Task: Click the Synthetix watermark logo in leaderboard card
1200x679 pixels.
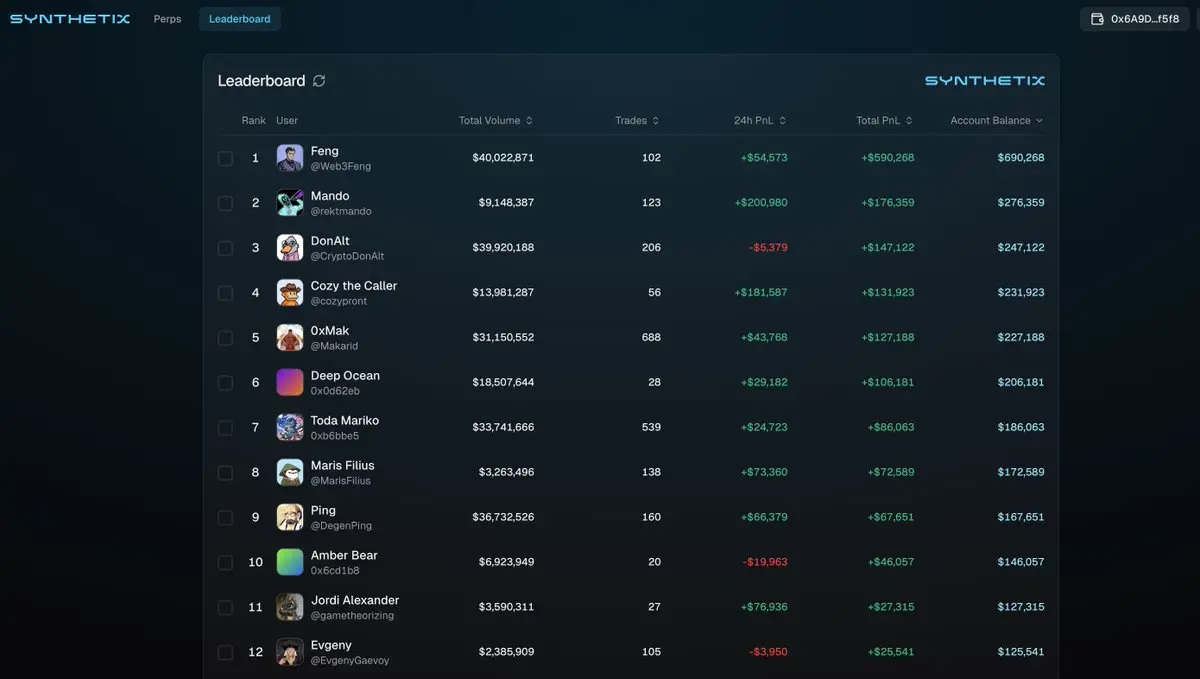Action: [x=984, y=81]
